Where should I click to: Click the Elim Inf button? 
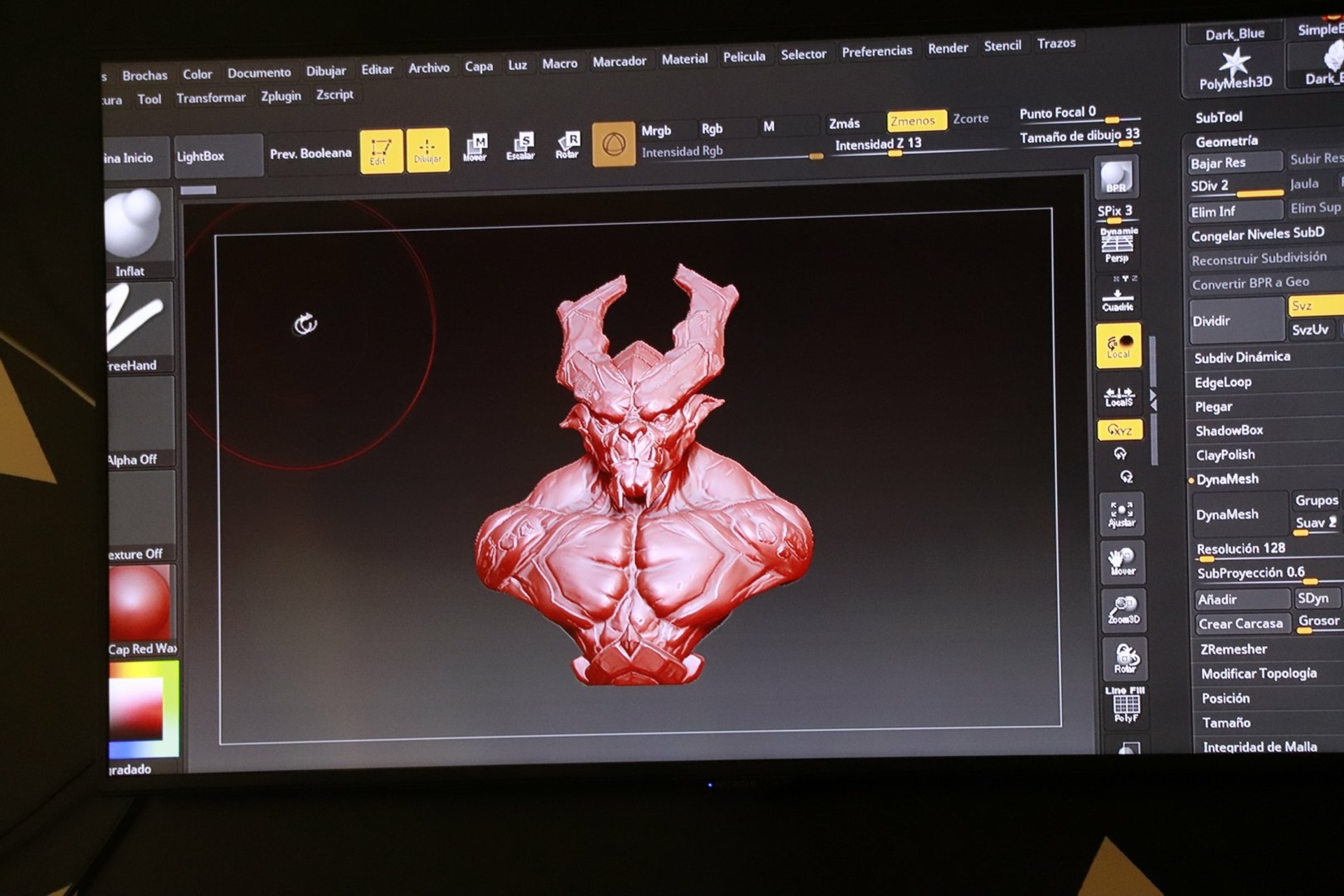1236,211
